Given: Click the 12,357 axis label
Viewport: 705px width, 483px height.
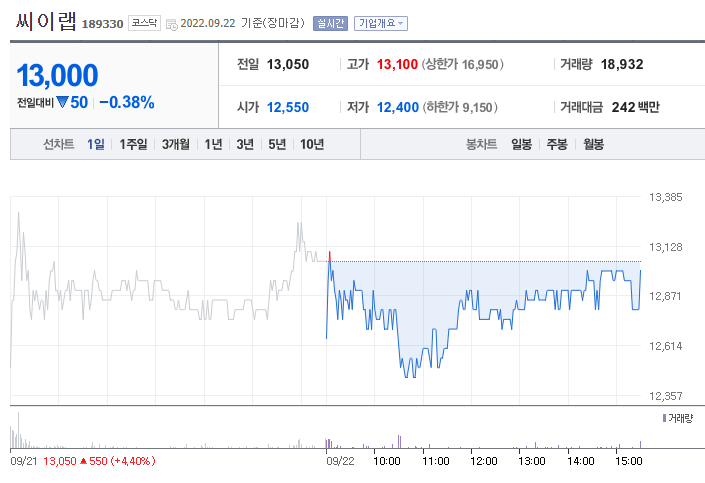Looking at the screenshot, I should [x=665, y=396].
